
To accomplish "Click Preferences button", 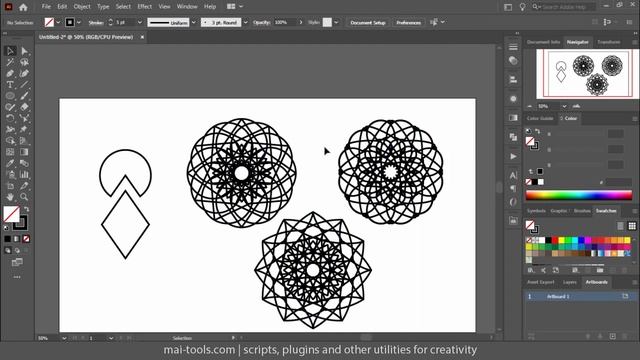I will pos(409,22).
